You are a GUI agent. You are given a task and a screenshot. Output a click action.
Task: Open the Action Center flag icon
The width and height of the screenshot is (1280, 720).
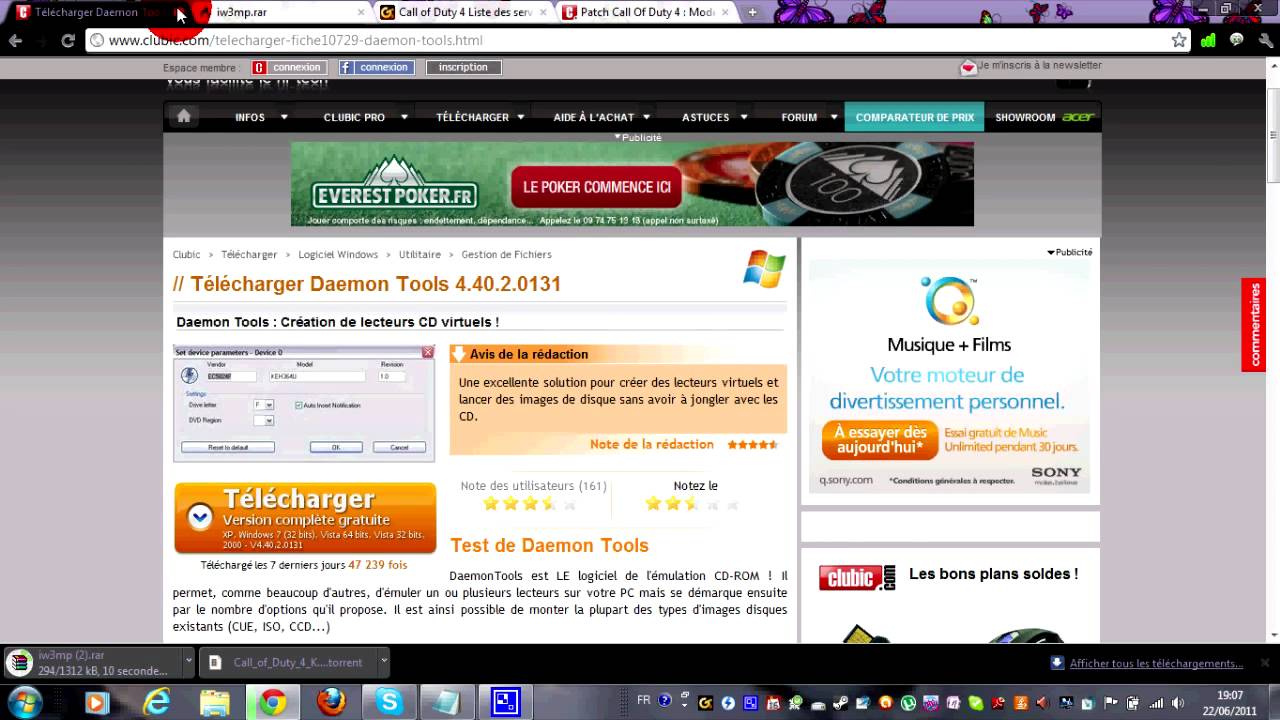pos(1110,703)
